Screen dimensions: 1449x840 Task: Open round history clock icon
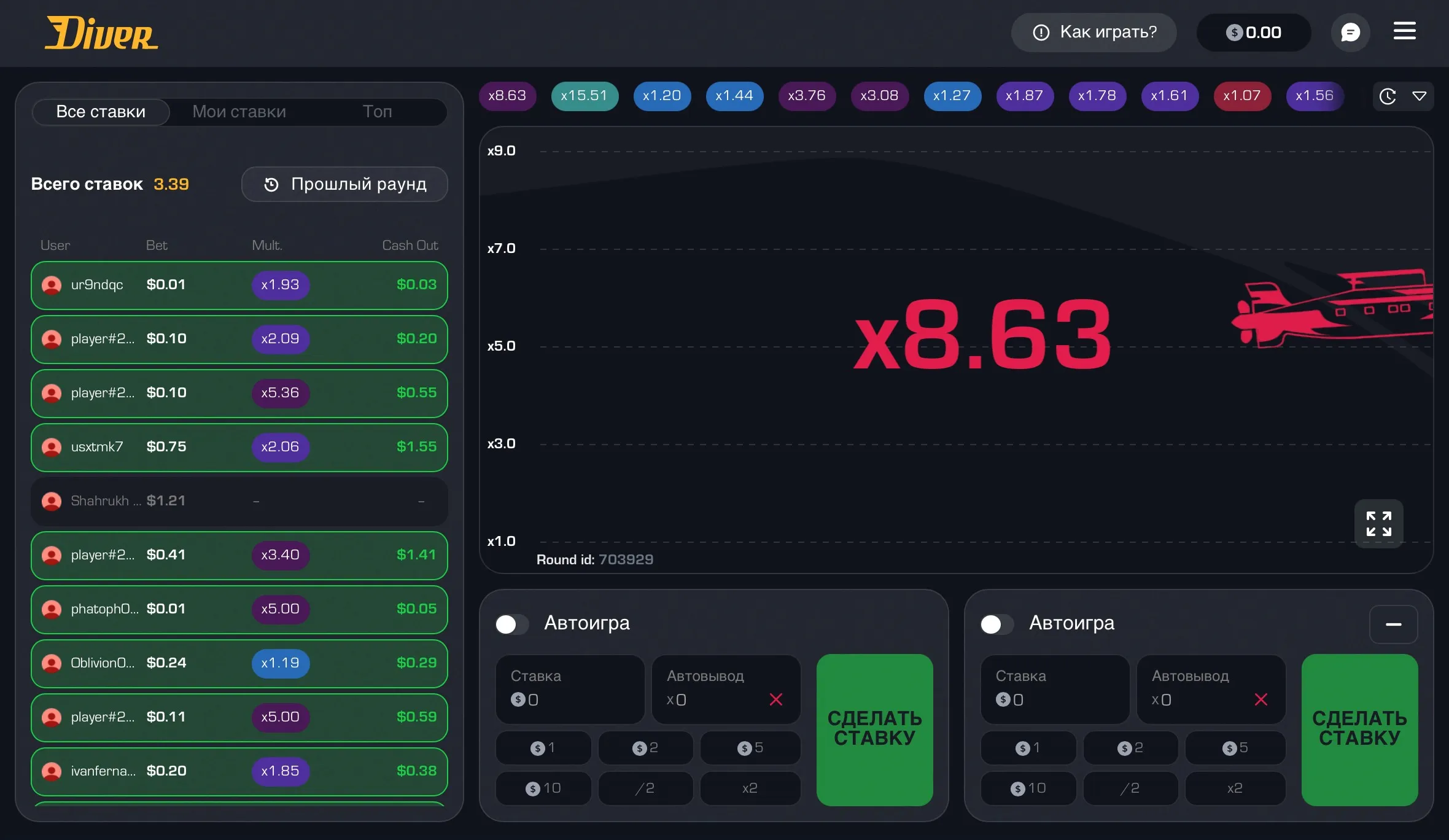click(1388, 96)
